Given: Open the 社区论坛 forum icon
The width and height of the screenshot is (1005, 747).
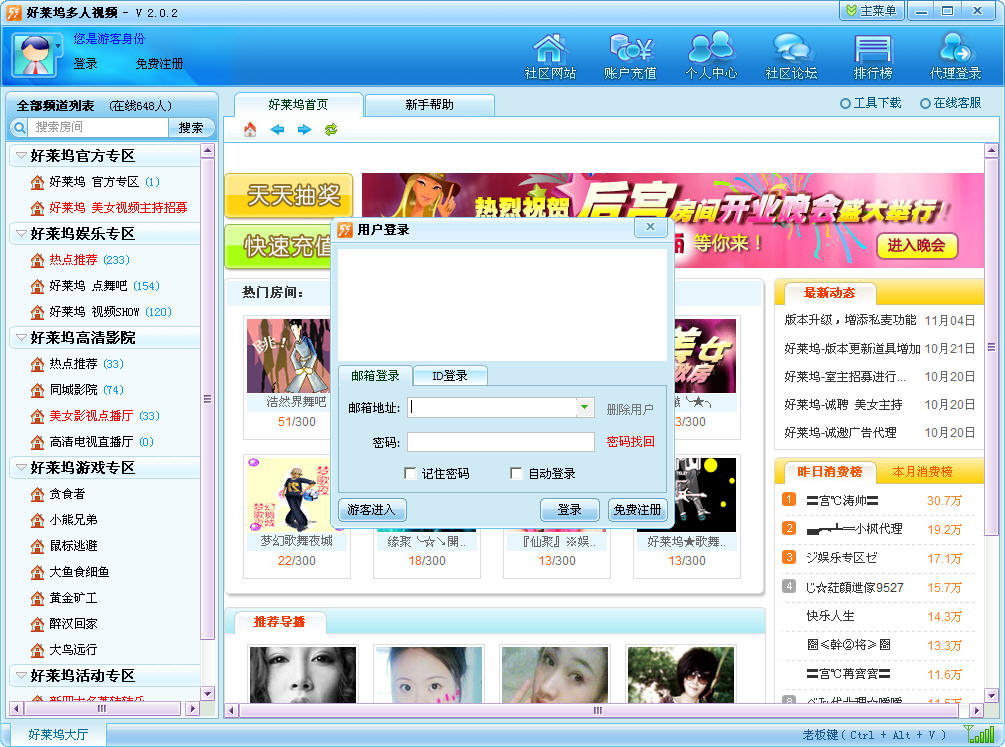Looking at the screenshot, I should click(x=790, y=55).
